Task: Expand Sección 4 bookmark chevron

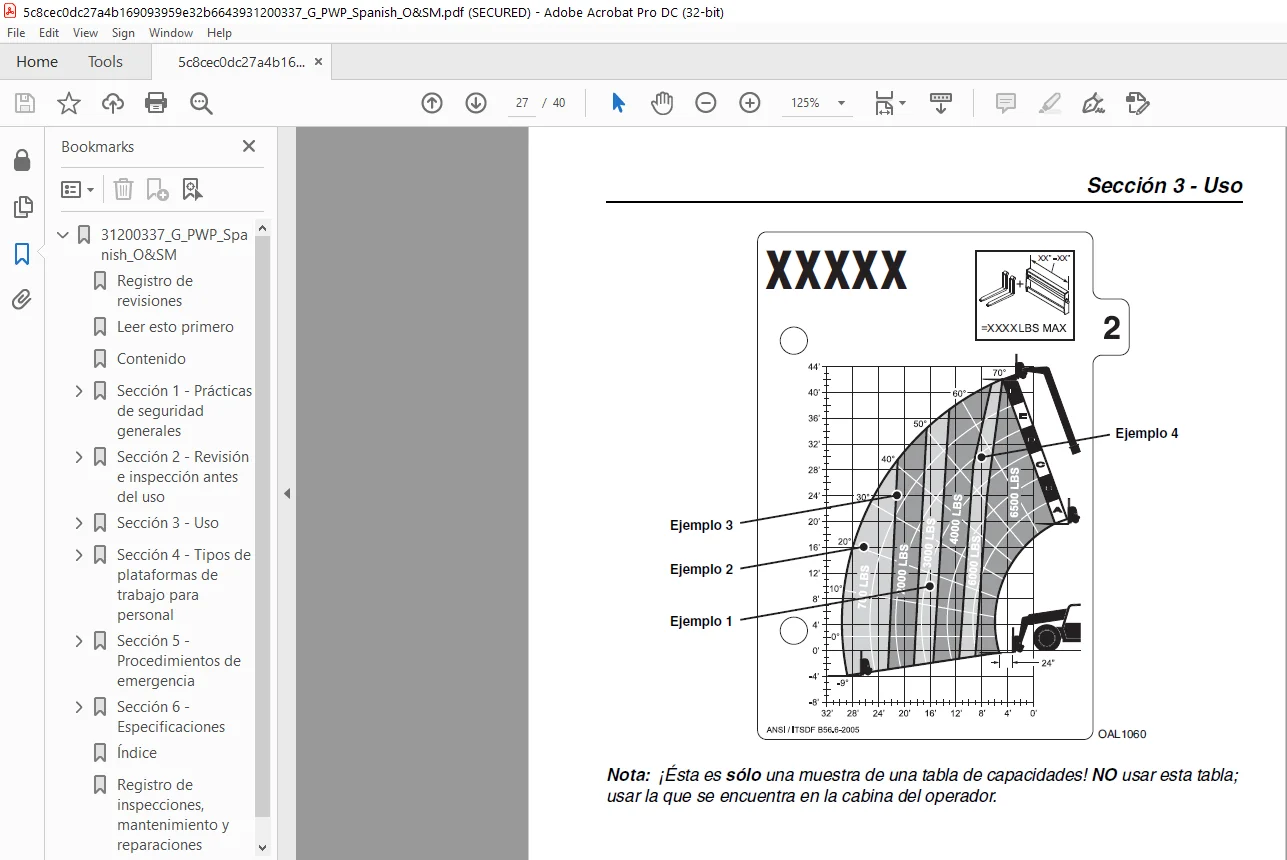Action: point(79,555)
